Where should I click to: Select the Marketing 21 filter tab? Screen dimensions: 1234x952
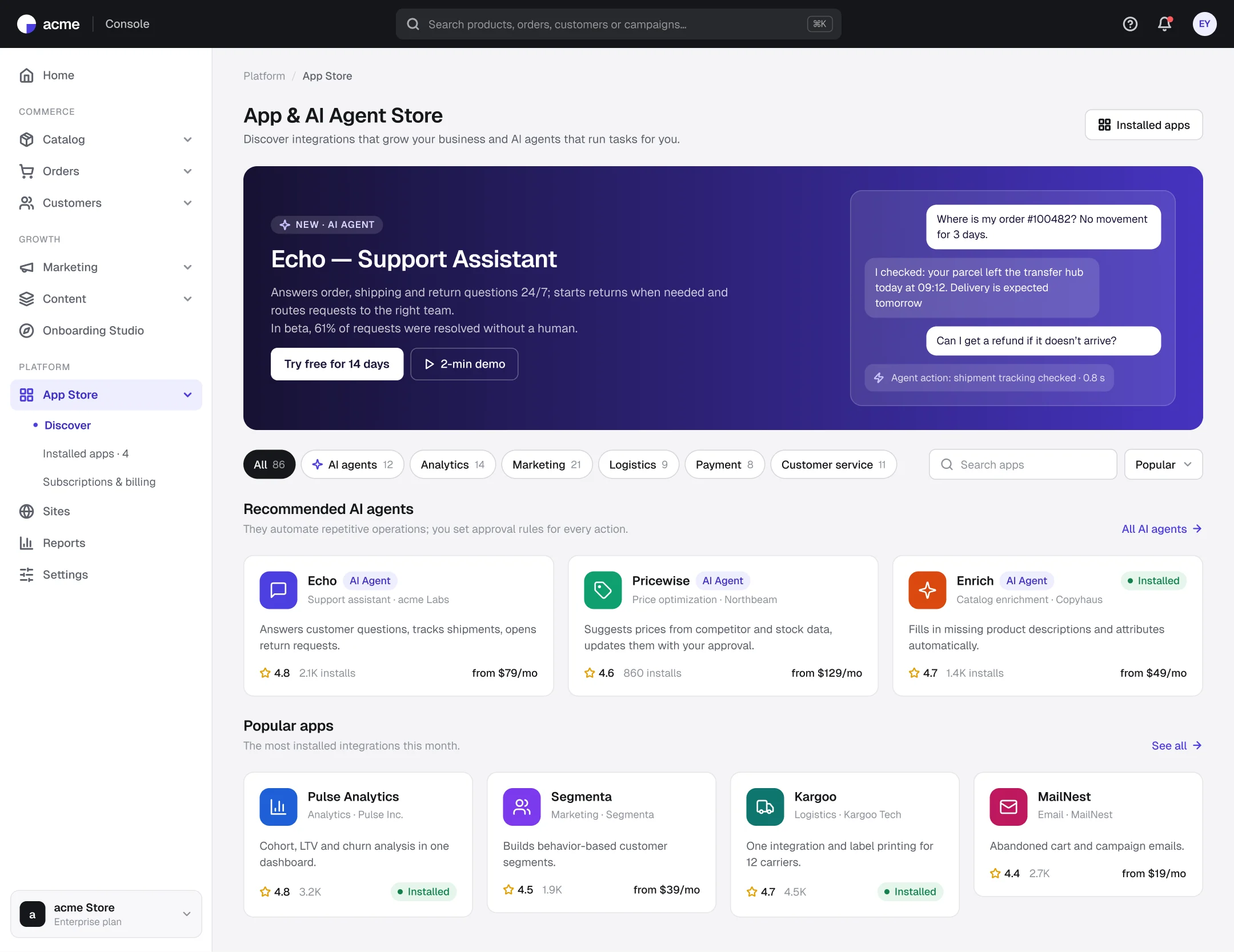pos(547,464)
